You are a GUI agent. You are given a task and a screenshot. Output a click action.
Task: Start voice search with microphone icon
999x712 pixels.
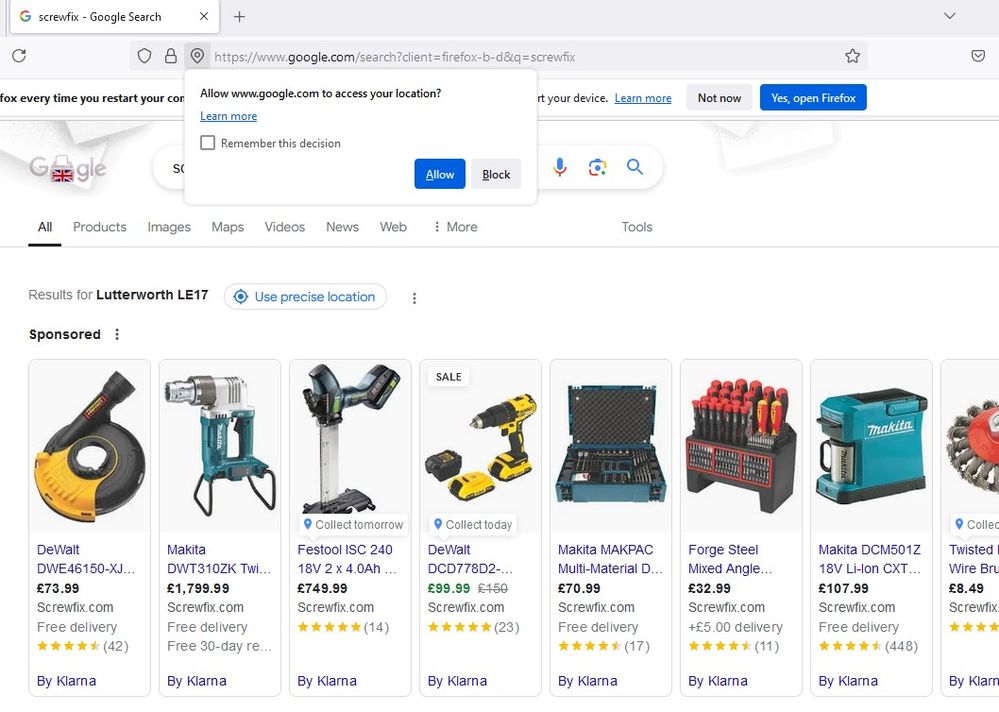click(560, 167)
